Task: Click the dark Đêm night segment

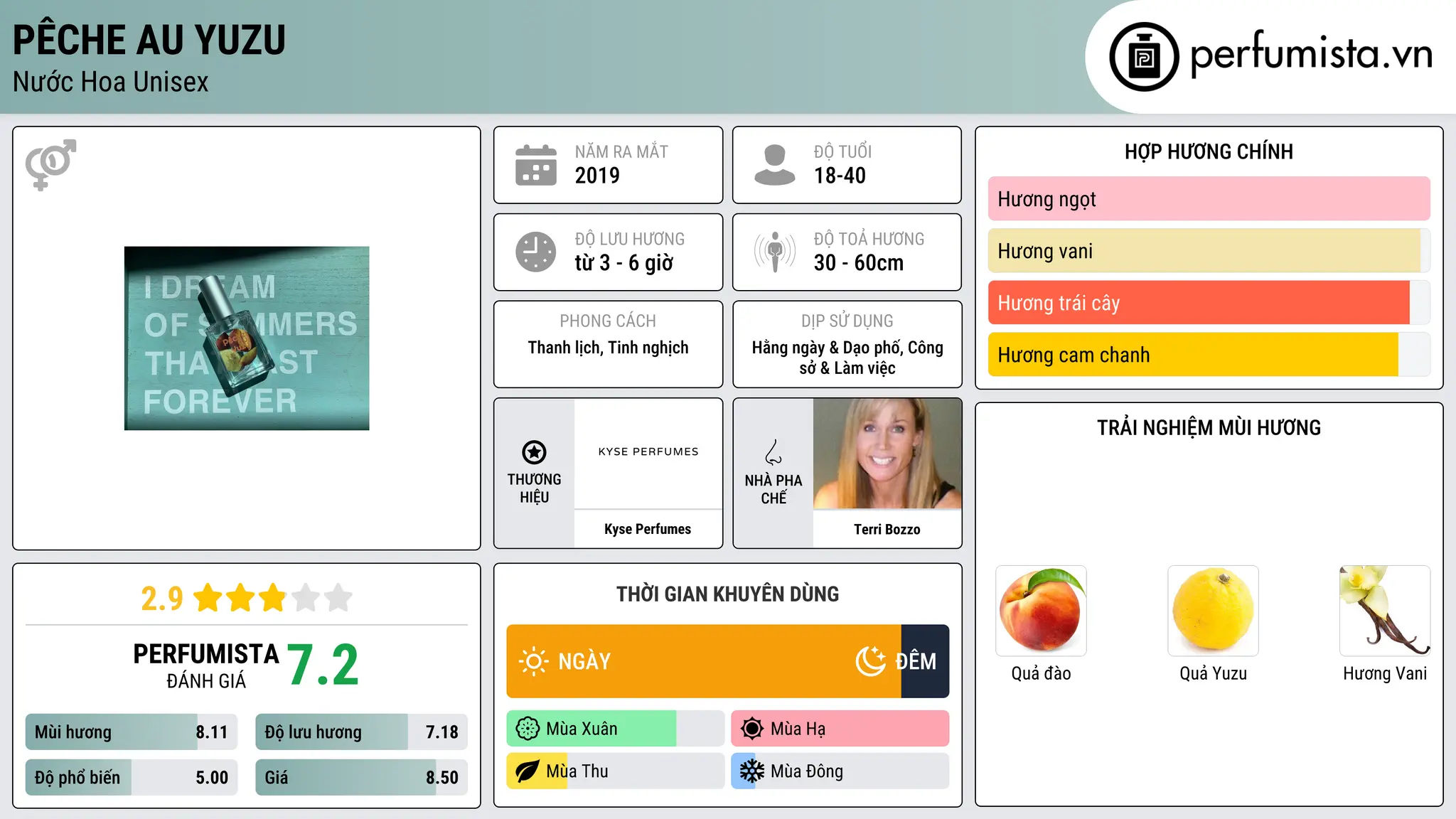Action: click(925, 661)
